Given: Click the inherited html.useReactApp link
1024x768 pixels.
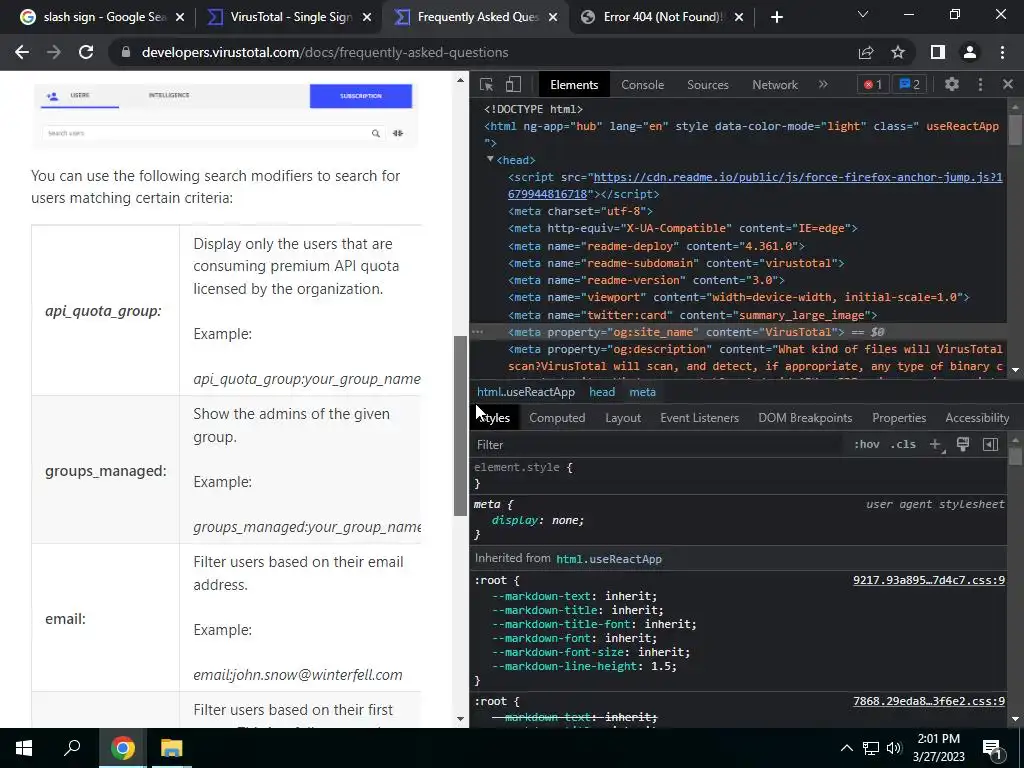Looking at the screenshot, I should [609, 558].
